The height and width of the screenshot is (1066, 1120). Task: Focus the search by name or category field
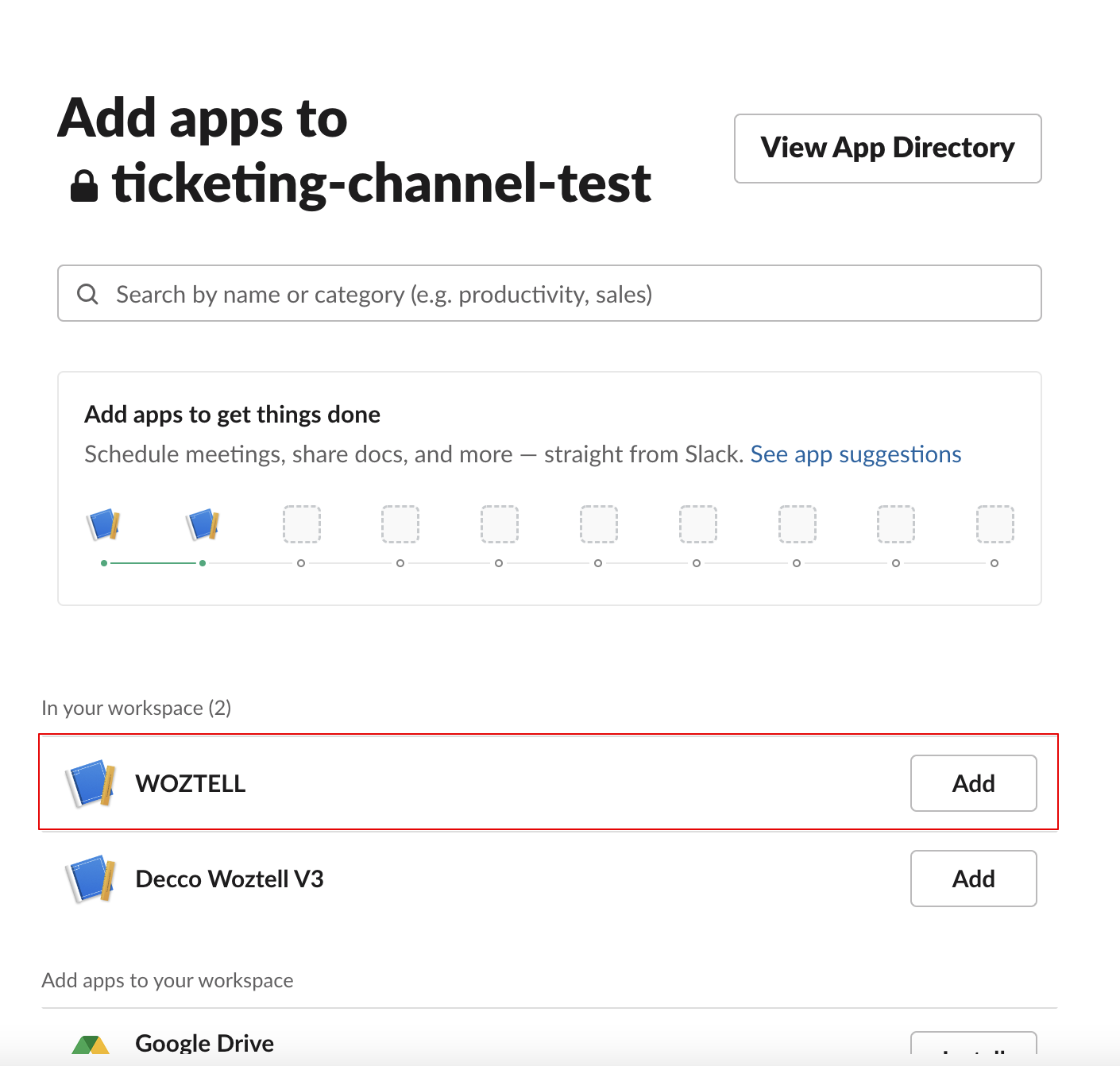[556, 294]
